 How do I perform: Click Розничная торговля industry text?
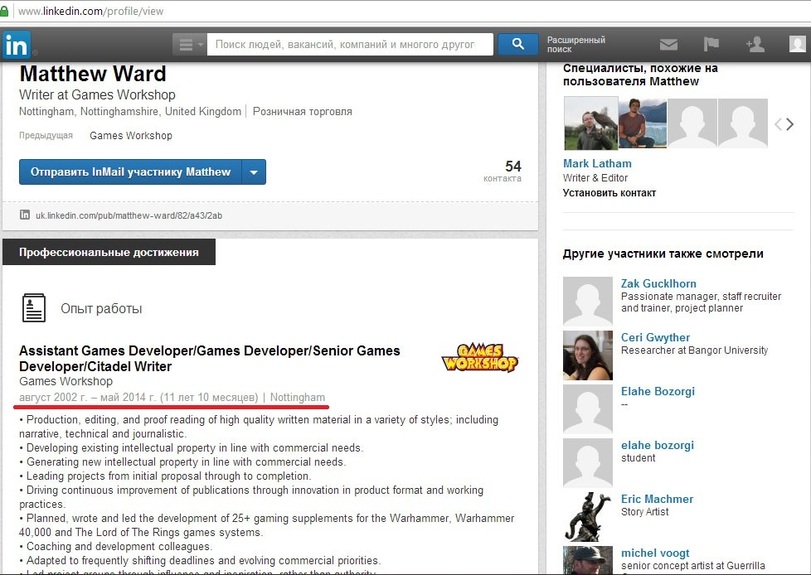[x=302, y=111]
